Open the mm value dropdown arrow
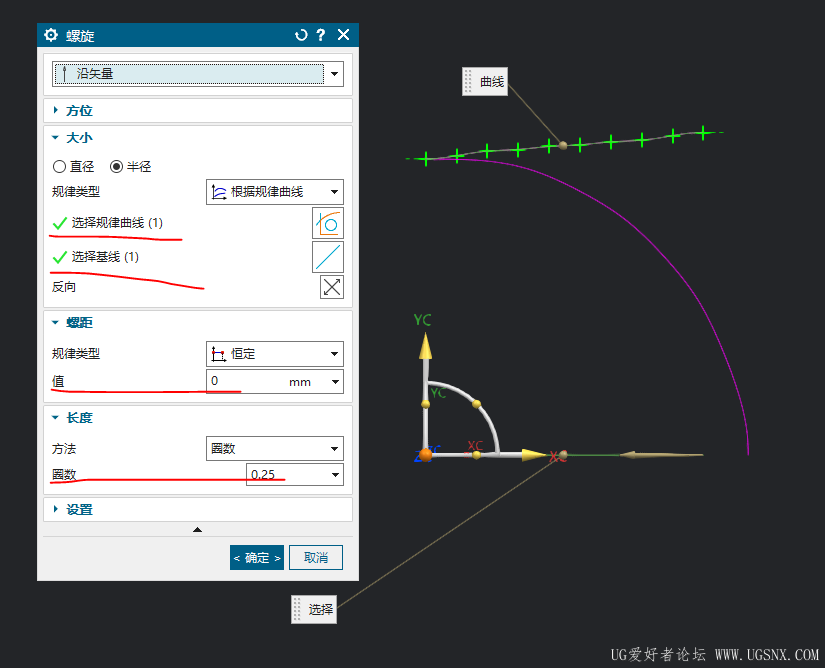The height and width of the screenshot is (668, 825). (x=335, y=382)
